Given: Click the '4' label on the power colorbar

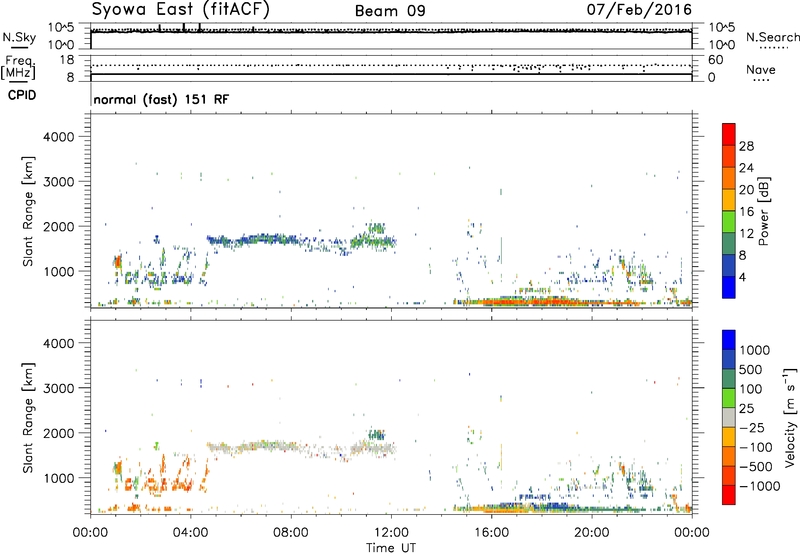Looking at the screenshot, I should 743,277.
